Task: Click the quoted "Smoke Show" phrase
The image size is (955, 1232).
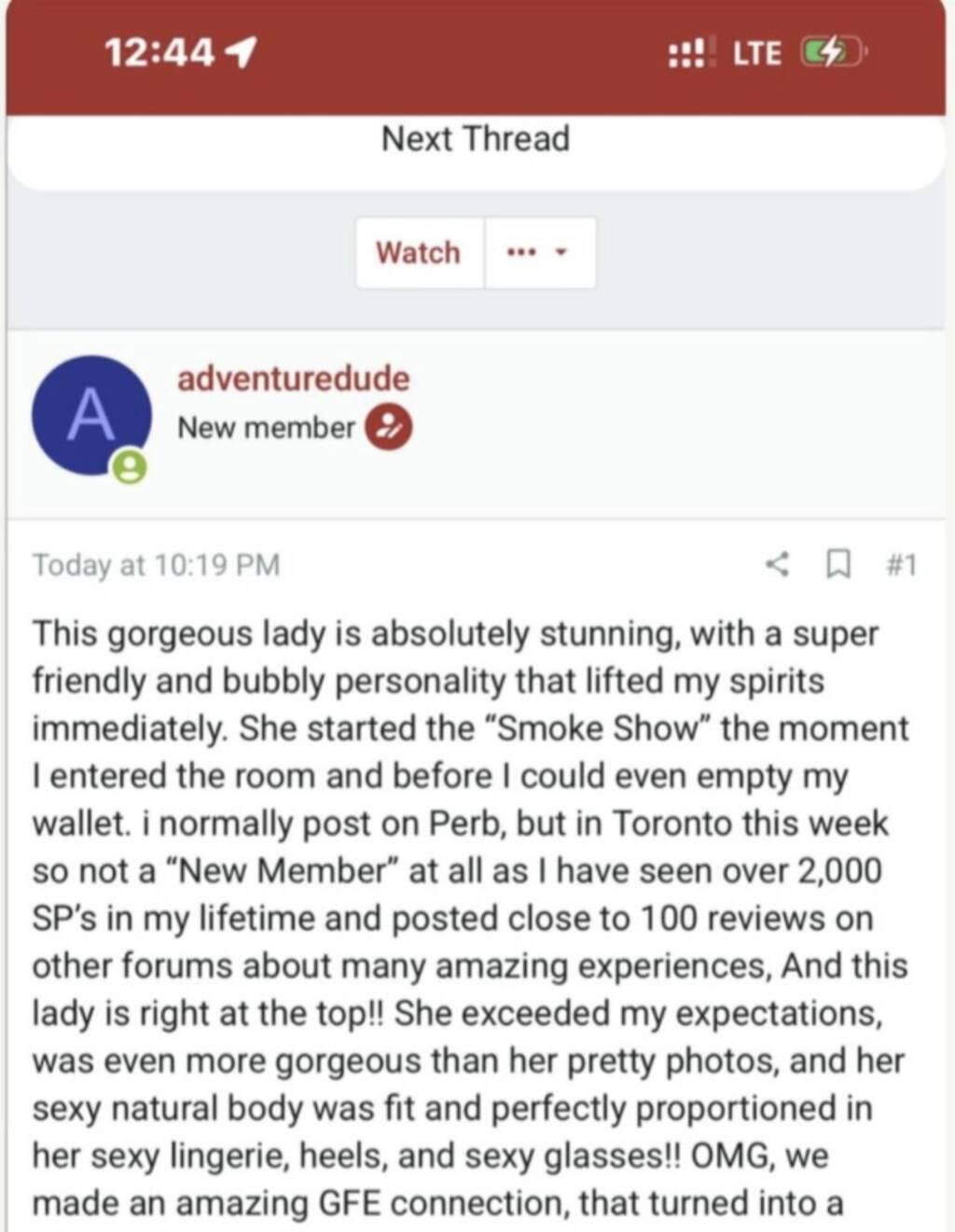Action: pos(597,728)
